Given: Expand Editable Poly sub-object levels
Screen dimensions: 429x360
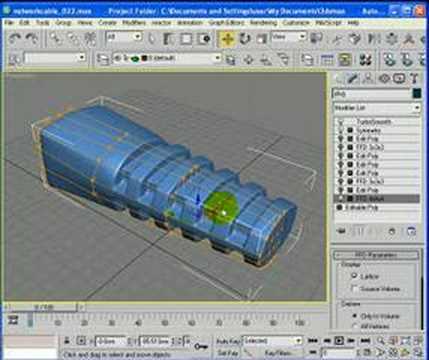Looking at the screenshot, I should coord(340,207).
